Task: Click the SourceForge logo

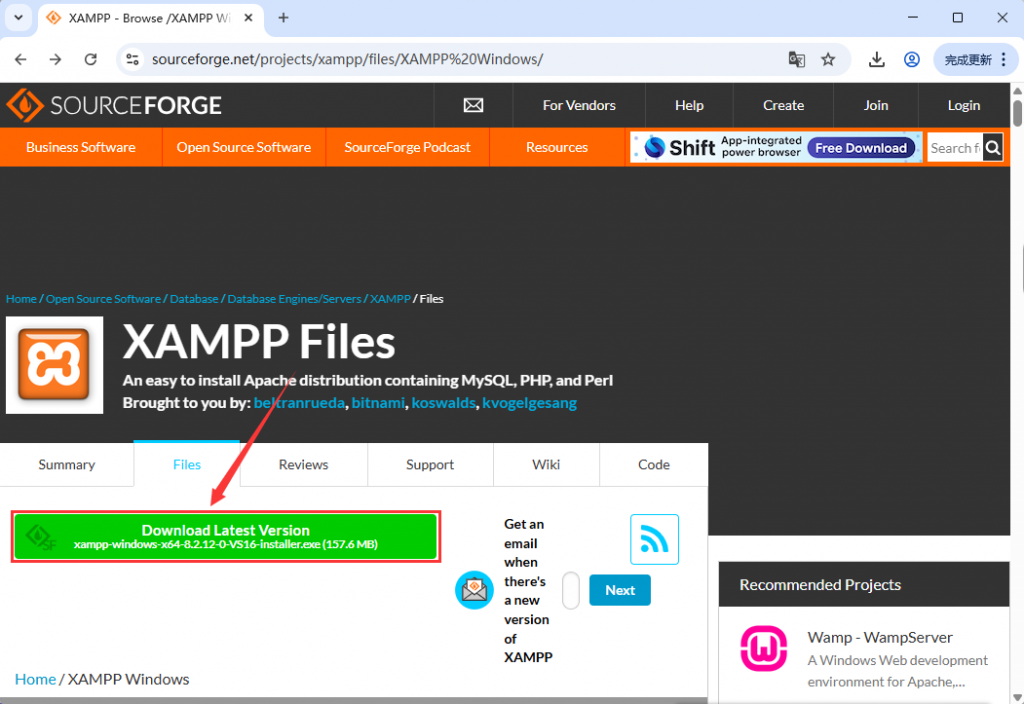Action: click(x=113, y=105)
